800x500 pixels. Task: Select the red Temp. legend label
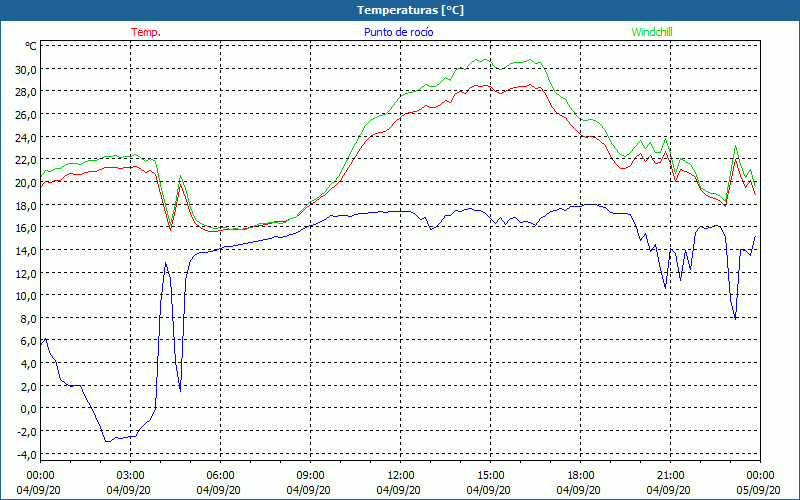146,32
